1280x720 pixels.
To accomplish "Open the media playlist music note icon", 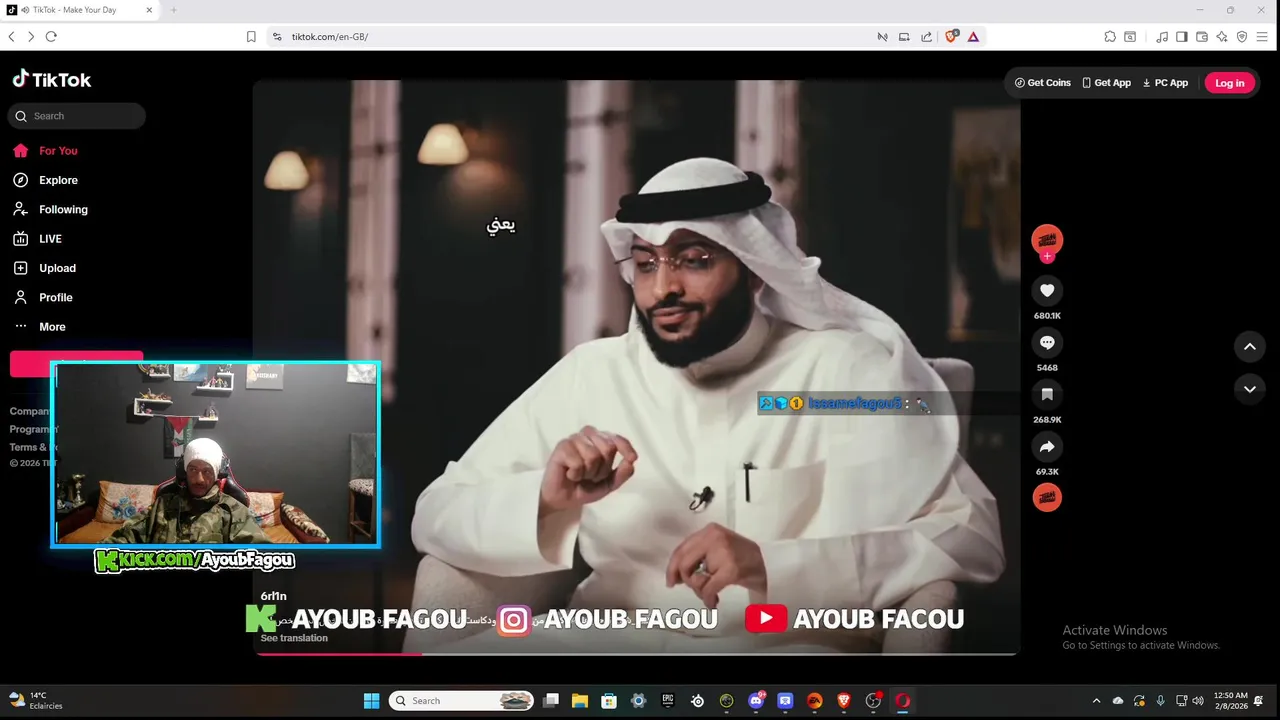I will [x=1161, y=36].
